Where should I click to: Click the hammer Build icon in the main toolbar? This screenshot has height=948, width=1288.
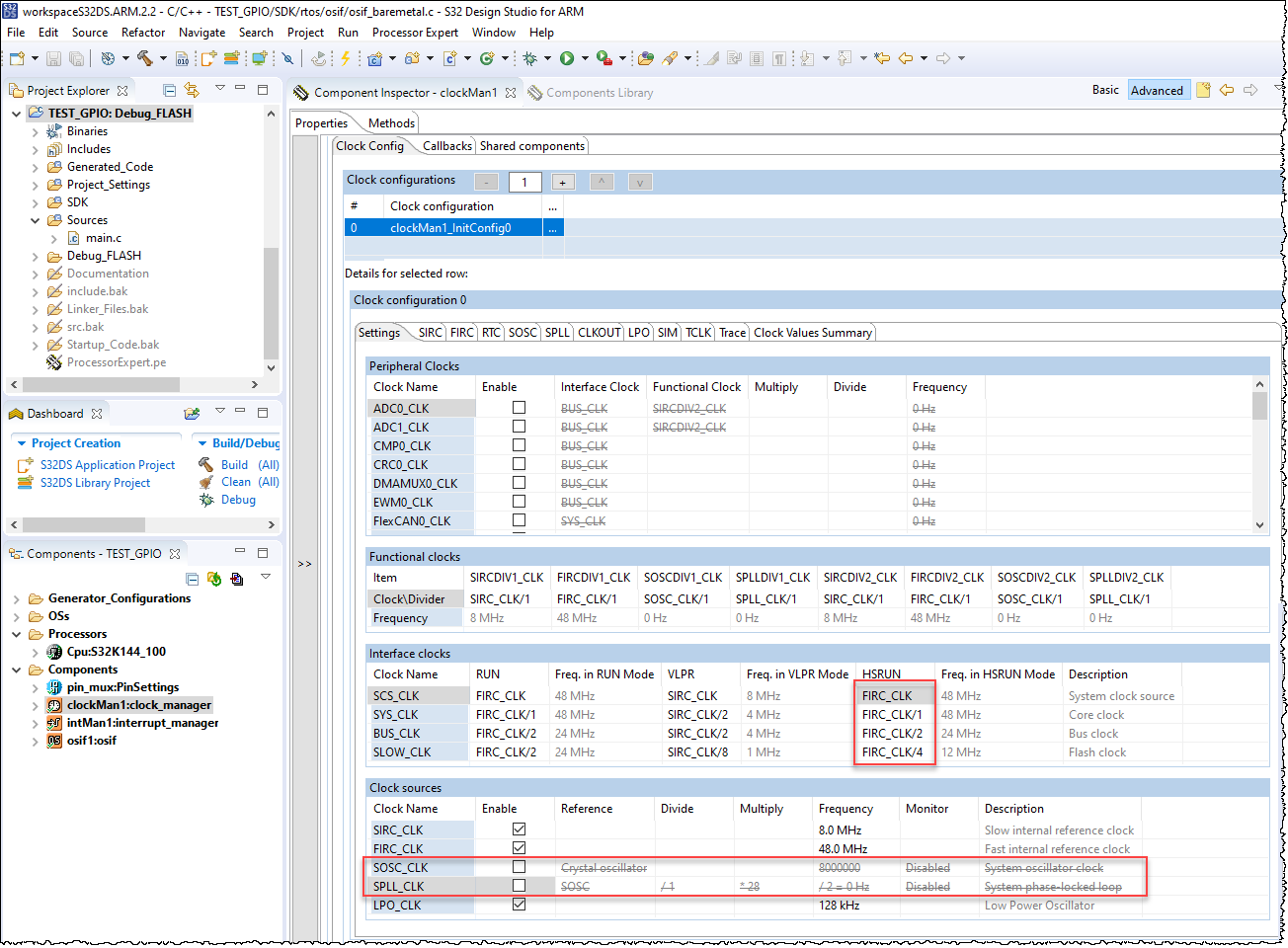[x=144, y=58]
